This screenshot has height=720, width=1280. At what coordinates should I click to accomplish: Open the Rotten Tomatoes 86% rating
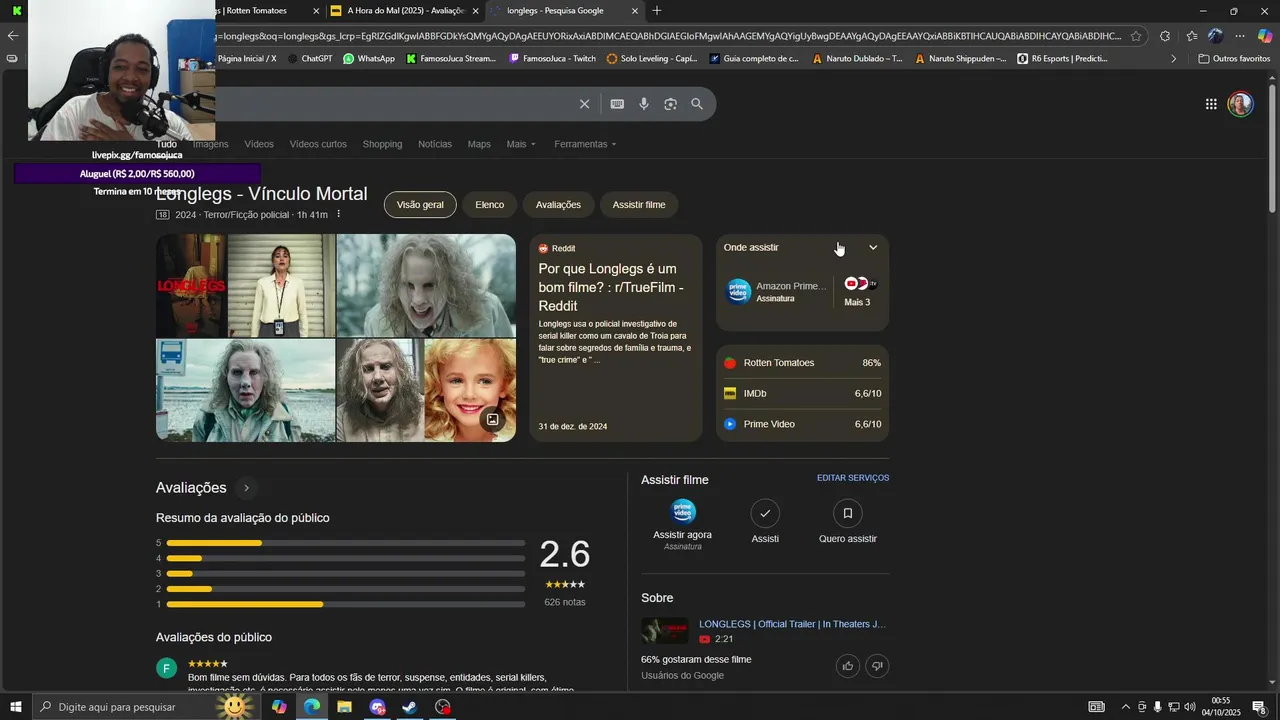(x=802, y=363)
